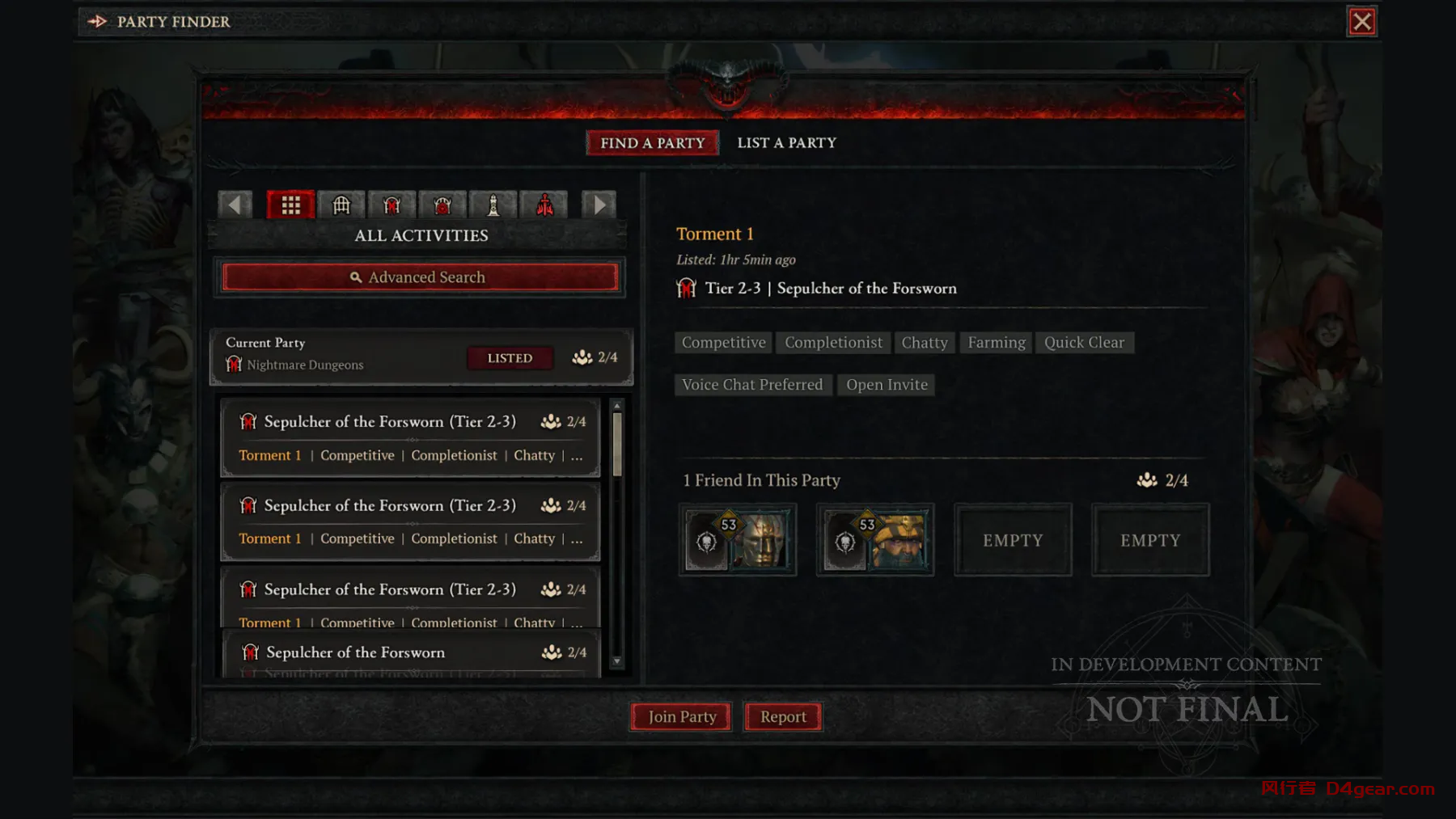This screenshot has height=819, width=1456.
Task: Select second Sepulcher of the Forsworn listing
Action: pyautogui.click(x=411, y=521)
